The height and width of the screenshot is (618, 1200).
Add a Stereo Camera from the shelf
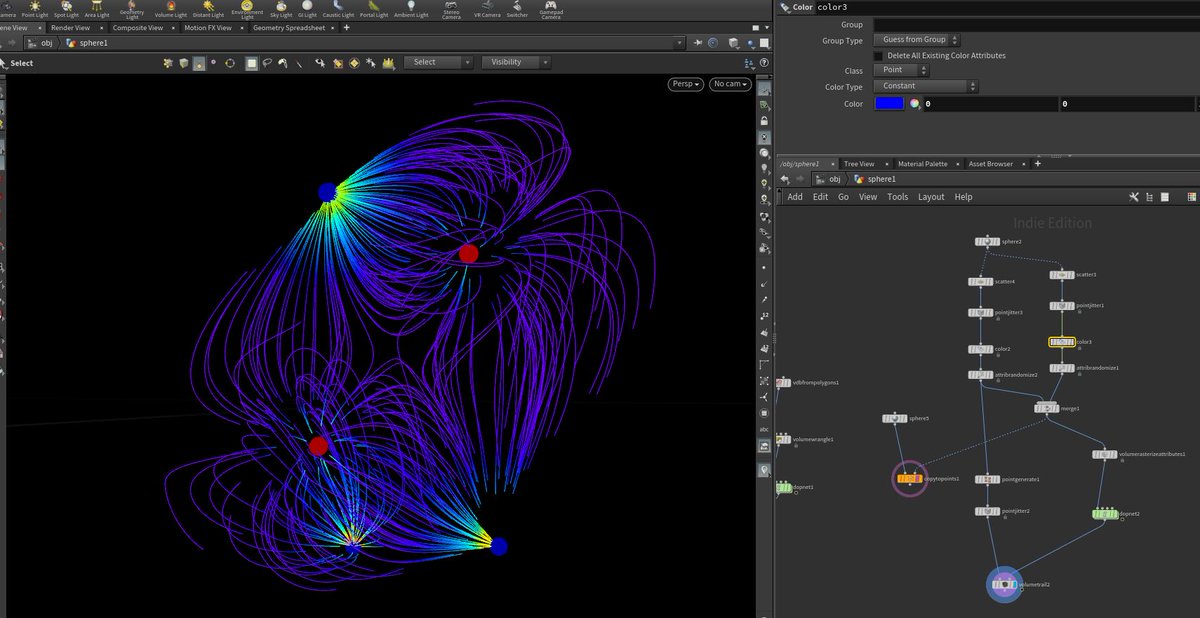click(x=451, y=9)
